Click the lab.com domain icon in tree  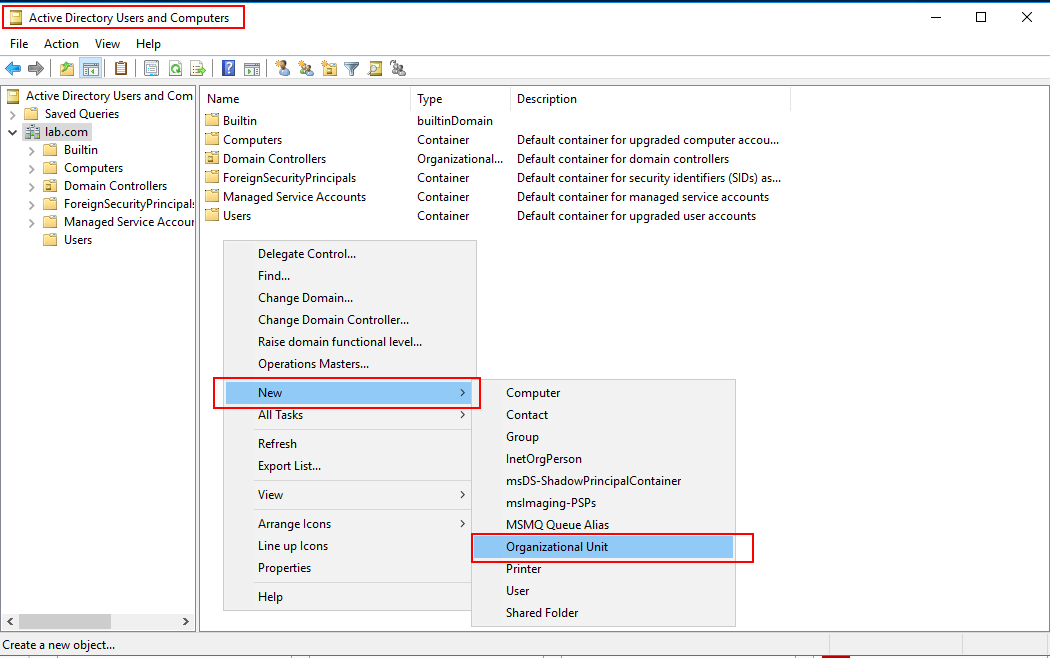[x=33, y=132]
